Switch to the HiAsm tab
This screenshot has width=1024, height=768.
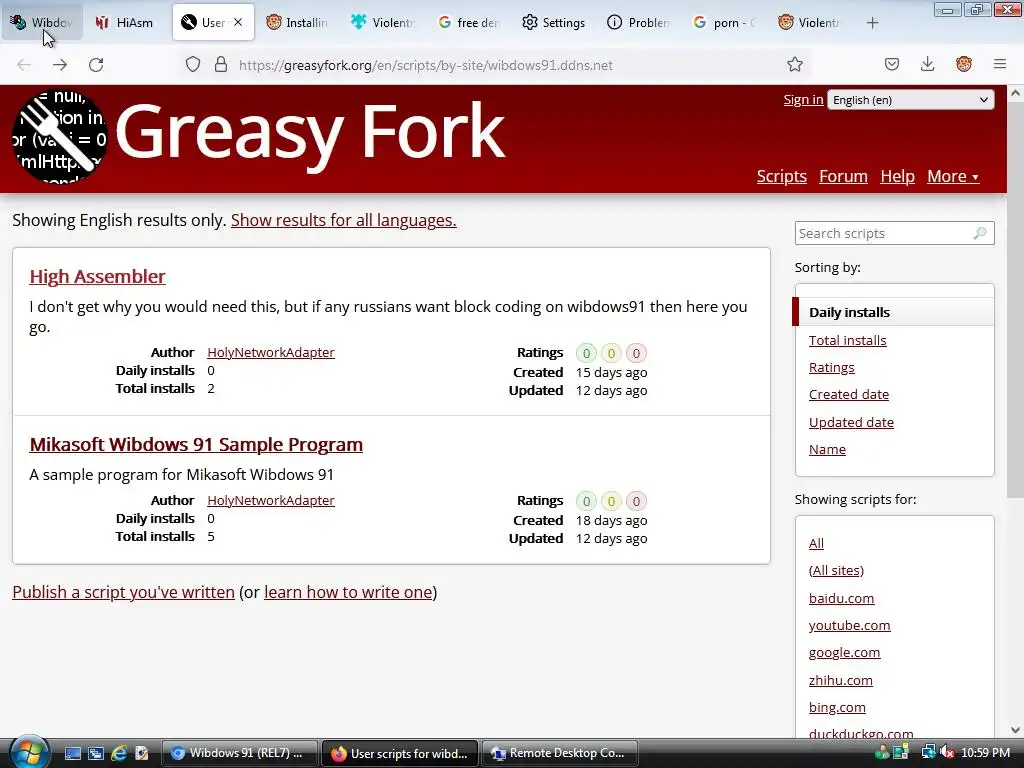[x=125, y=23]
